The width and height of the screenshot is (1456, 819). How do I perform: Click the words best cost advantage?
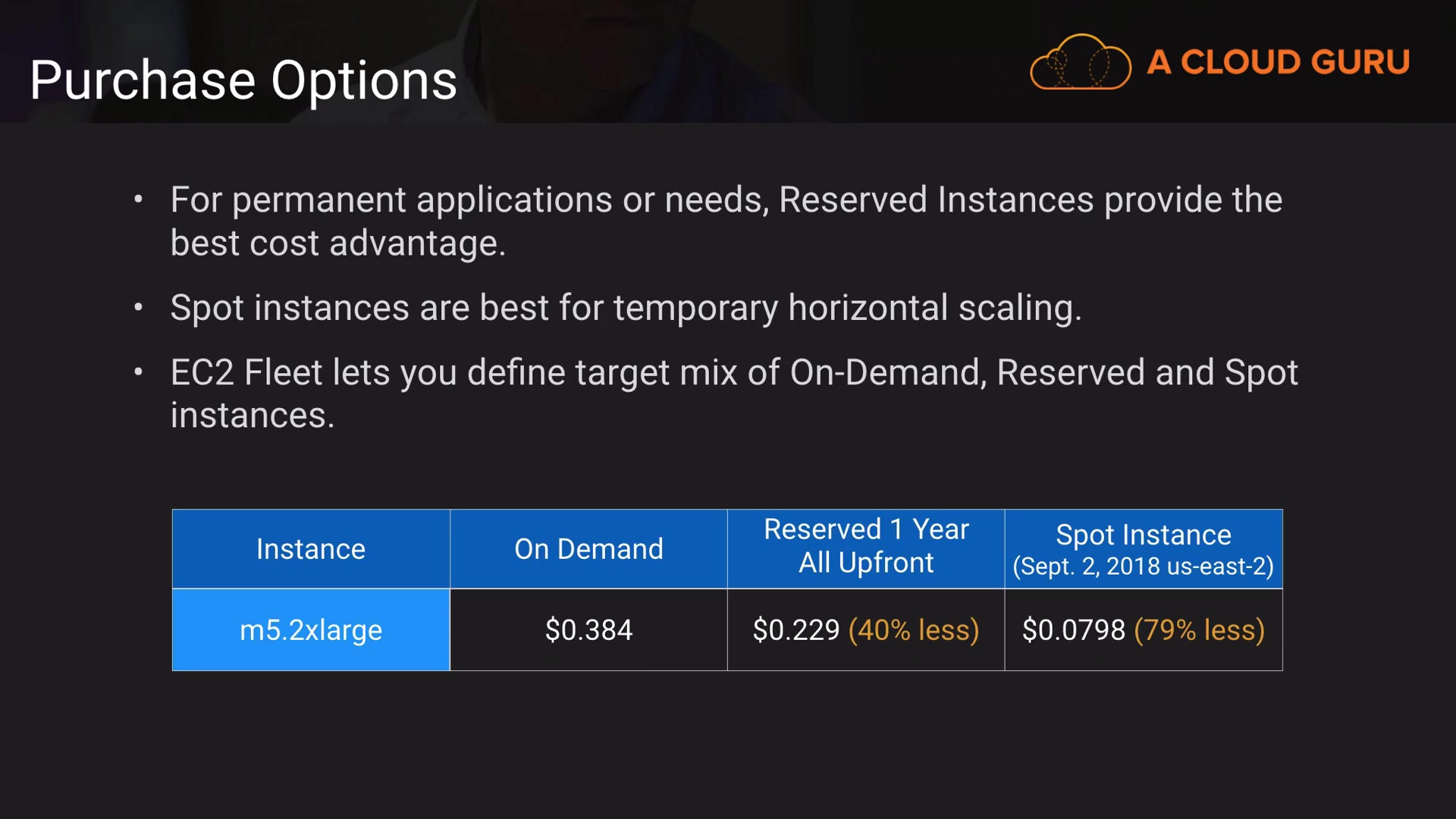337,243
